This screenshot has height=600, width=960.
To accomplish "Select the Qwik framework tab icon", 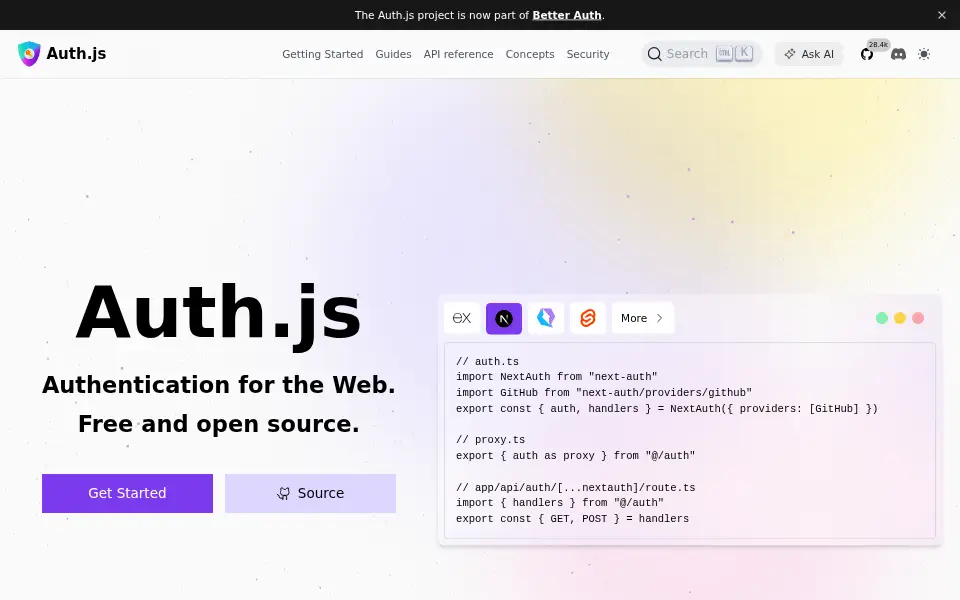I will click(x=546, y=318).
